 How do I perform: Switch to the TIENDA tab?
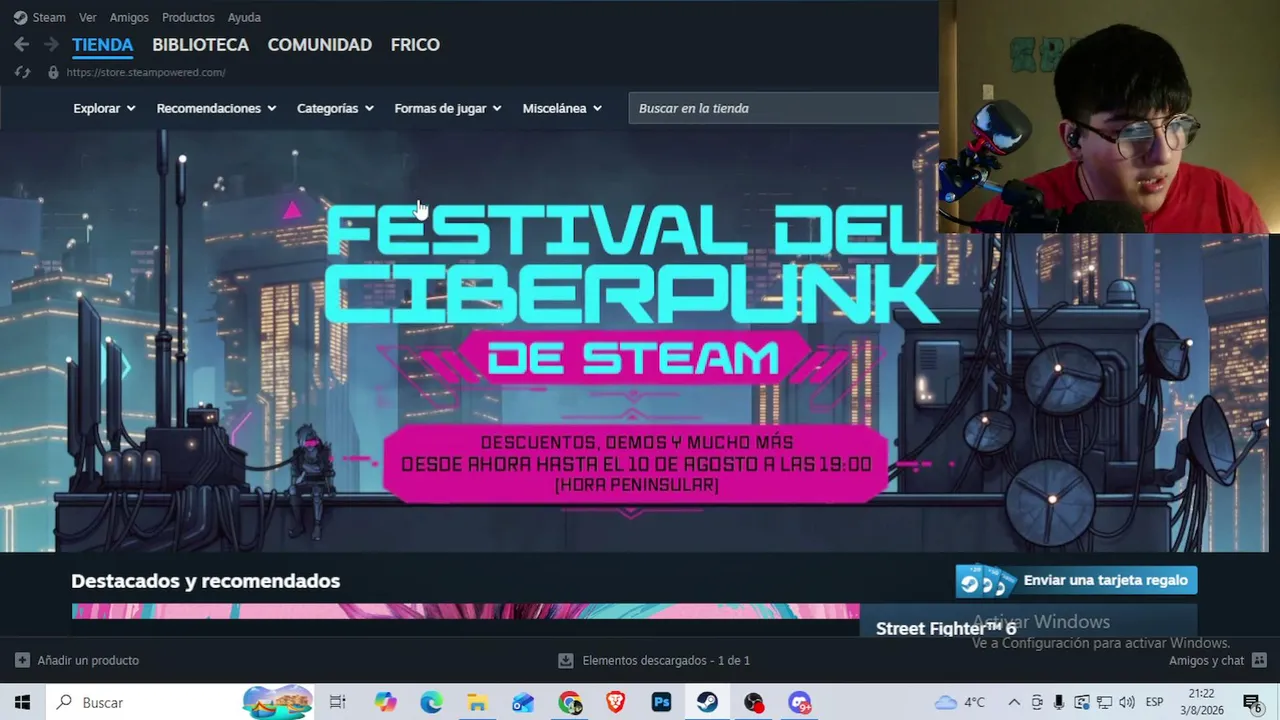pyautogui.click(x=102, y=45)
